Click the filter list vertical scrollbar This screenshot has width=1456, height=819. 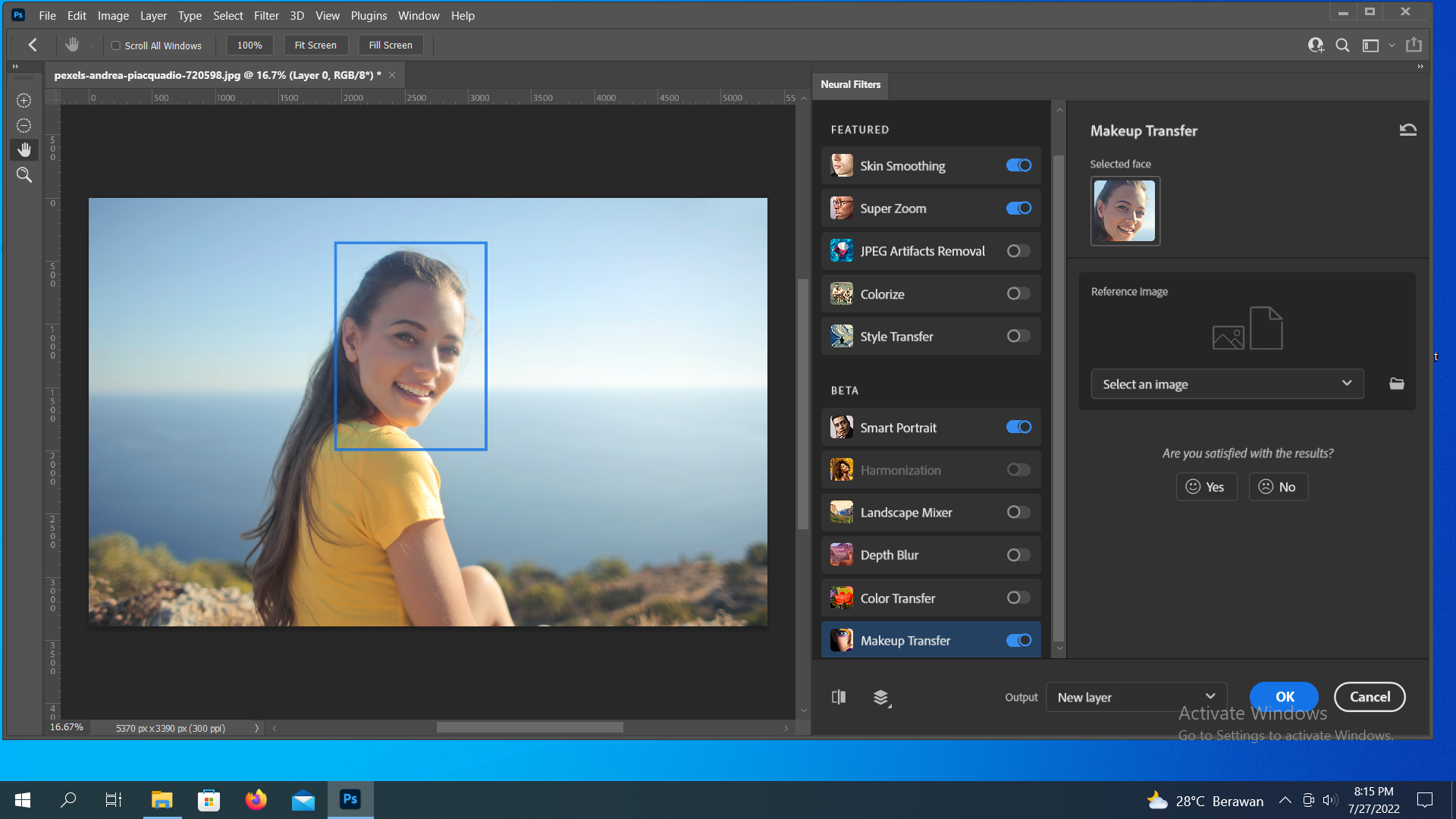click(x=1059, y=398)
